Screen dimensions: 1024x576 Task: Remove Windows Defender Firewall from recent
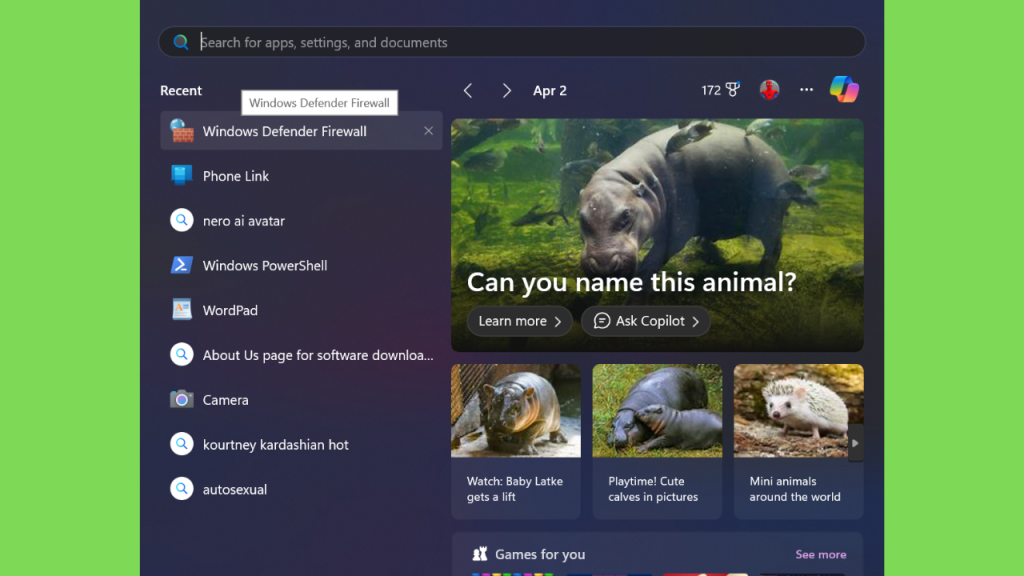428,131
